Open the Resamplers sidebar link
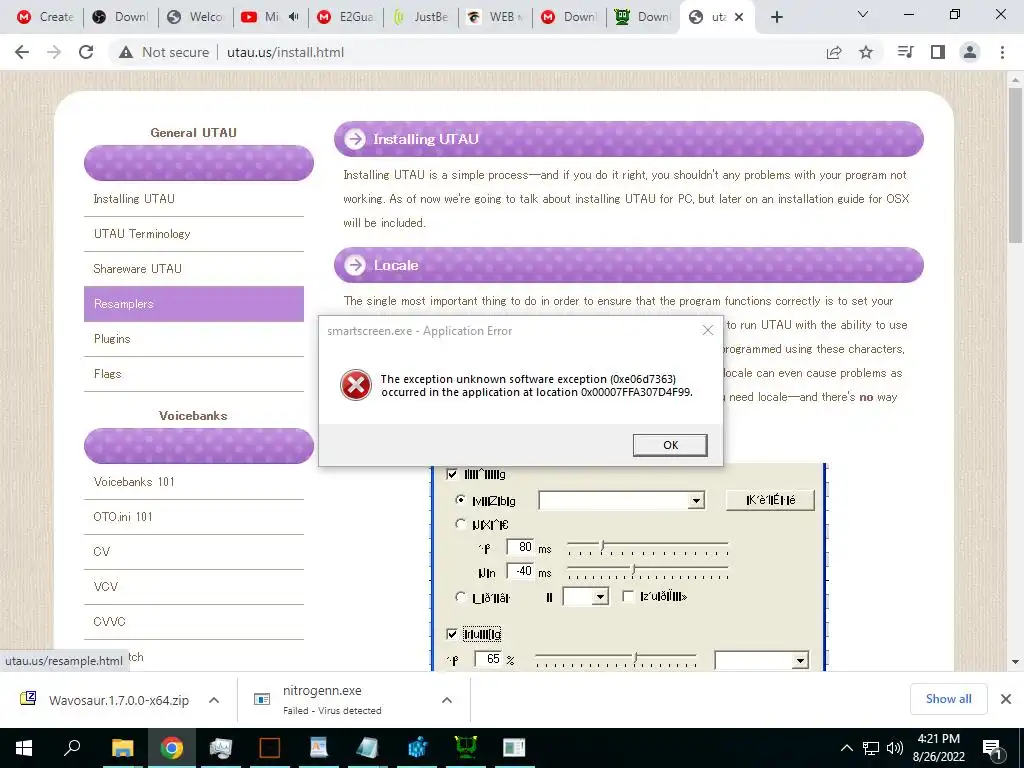The height and width of the screenshot is (768, 1024). pos(194,304)
